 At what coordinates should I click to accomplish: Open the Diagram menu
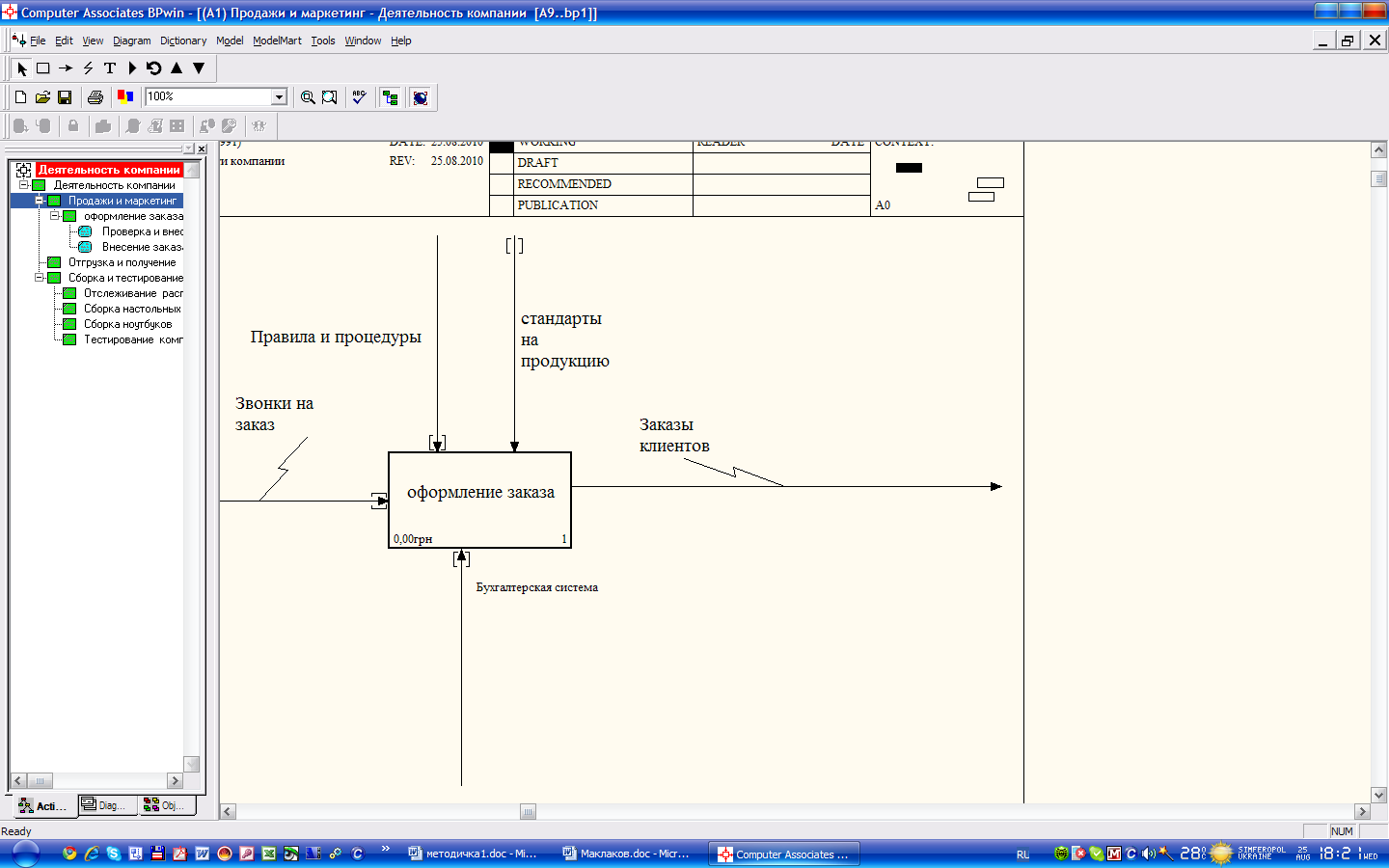[131, 41]
